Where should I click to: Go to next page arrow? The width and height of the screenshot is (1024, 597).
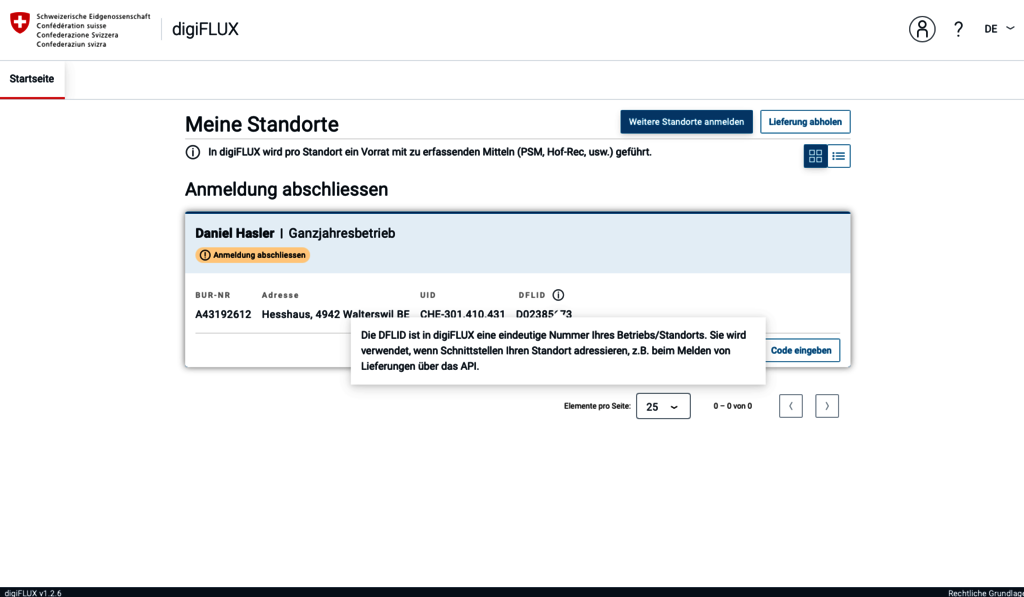(x=826, y=406)
